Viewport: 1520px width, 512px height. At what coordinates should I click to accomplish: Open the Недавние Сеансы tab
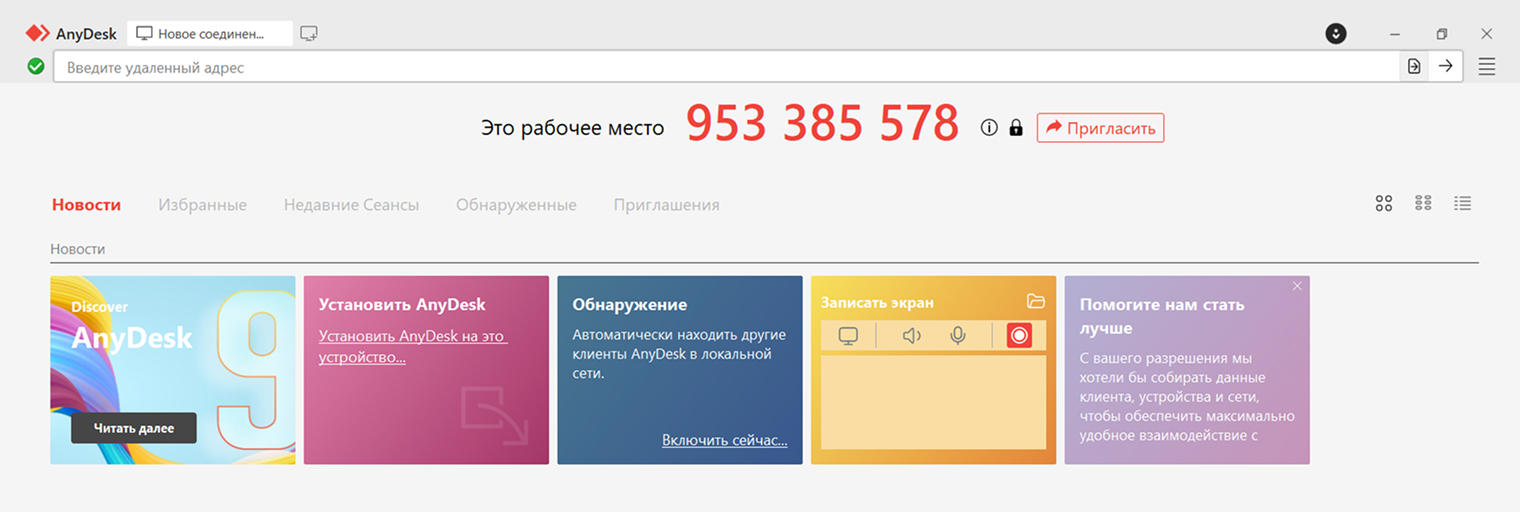[351, 205]
